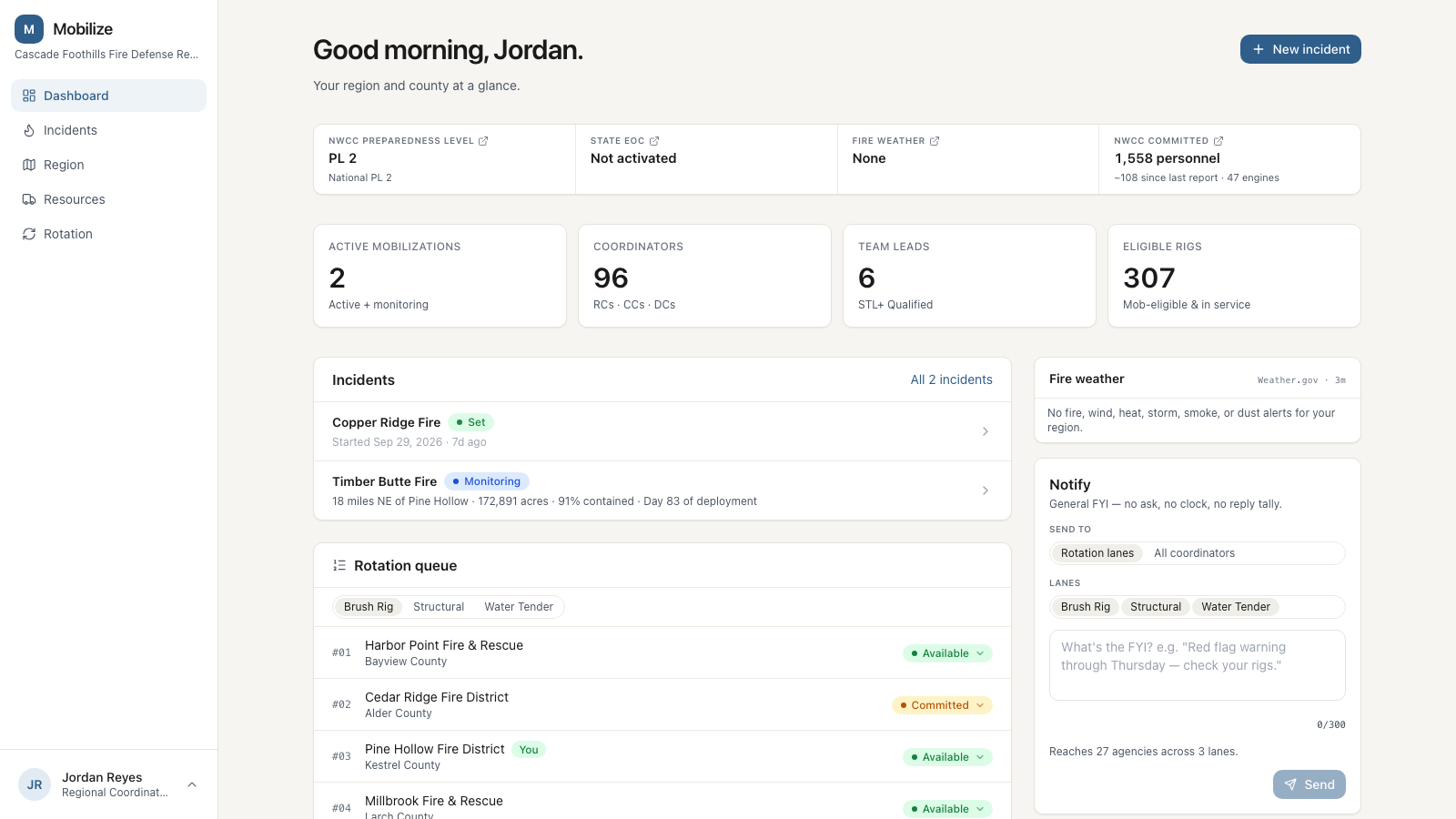The width and height of the screenshot is (1456, 819).
Task: Click the You badge on Pine Hollow
Action: coord(529,750)
